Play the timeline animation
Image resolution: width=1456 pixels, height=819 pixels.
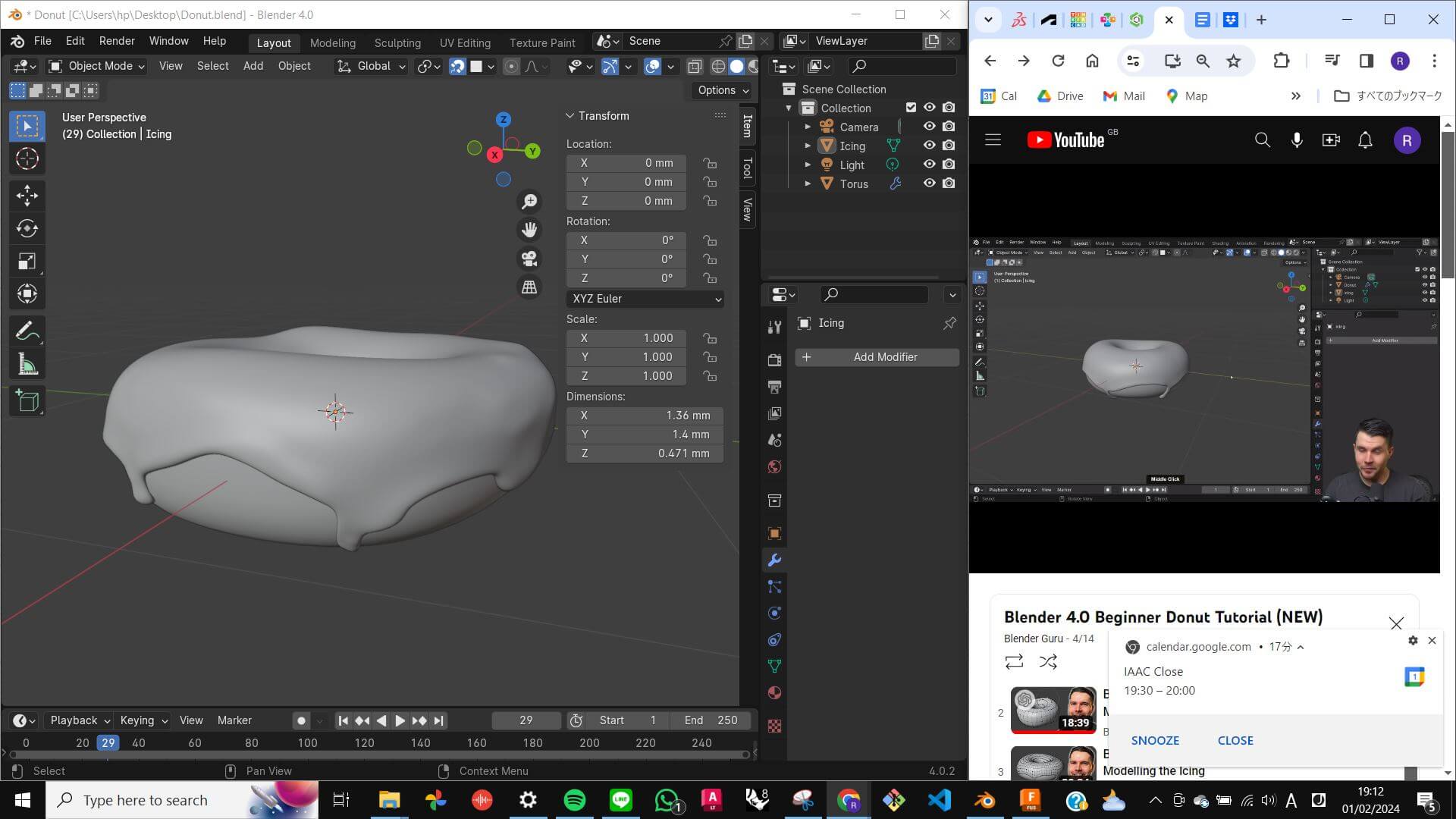(x=400, y=720)
